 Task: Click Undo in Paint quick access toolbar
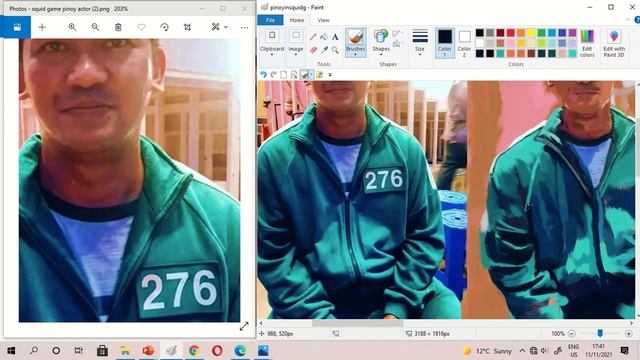coord(263,75)
